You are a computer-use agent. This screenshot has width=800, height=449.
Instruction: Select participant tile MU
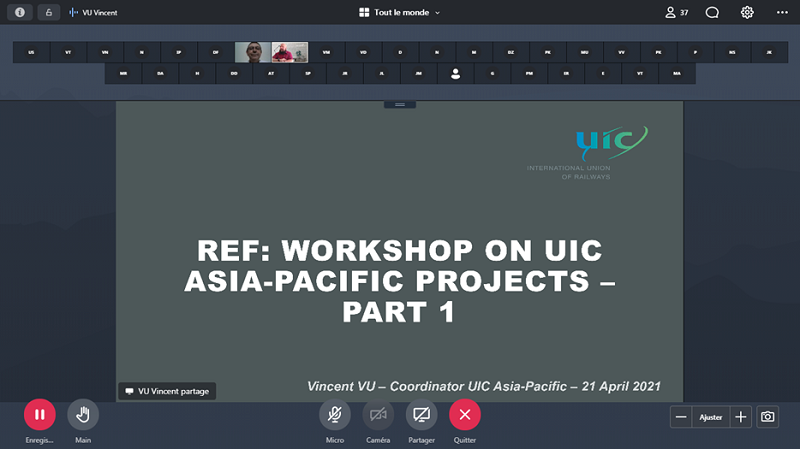coord(585,53)
